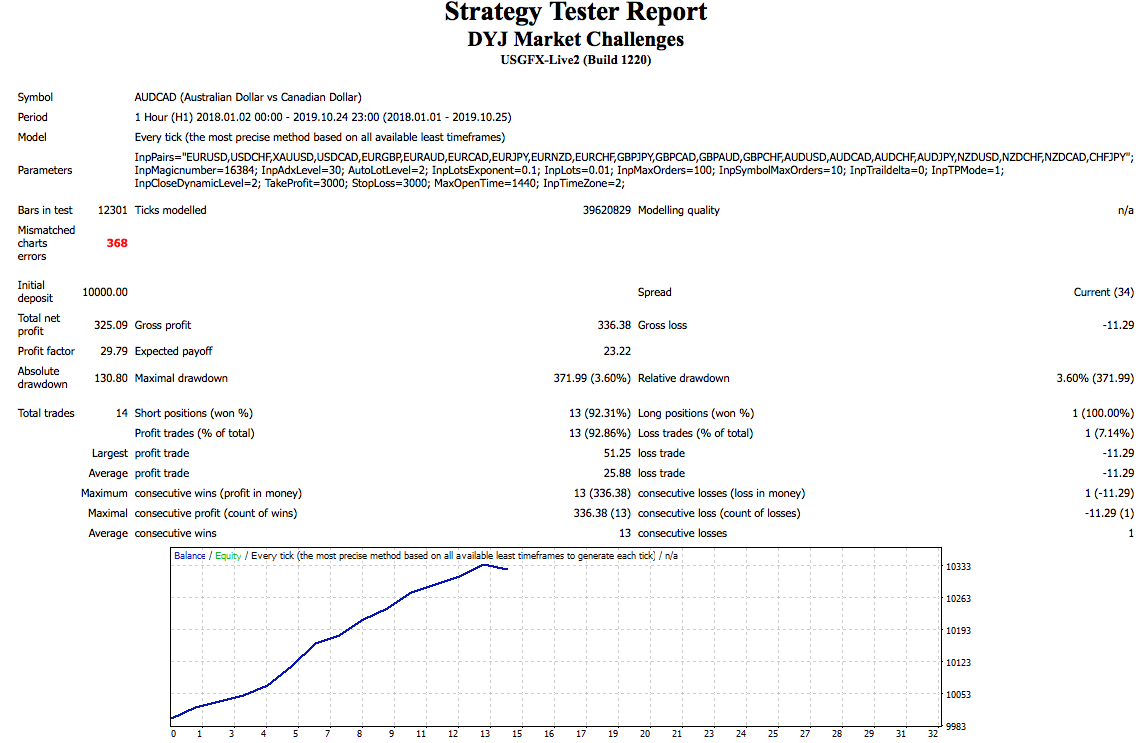Select the Initial deposit 10000.00 value
The image size is (1146, 743).
[x=105, y=292]
